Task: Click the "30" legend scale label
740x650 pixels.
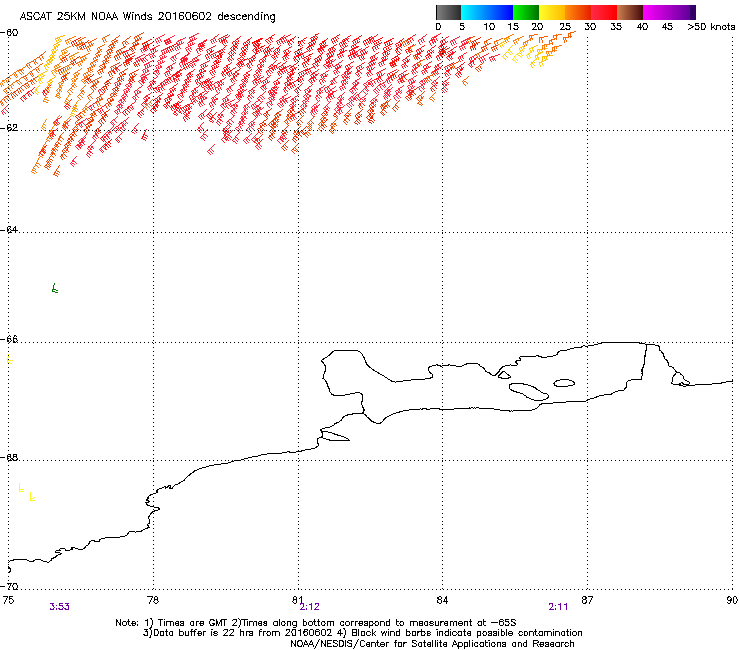Action: (590, 27)
